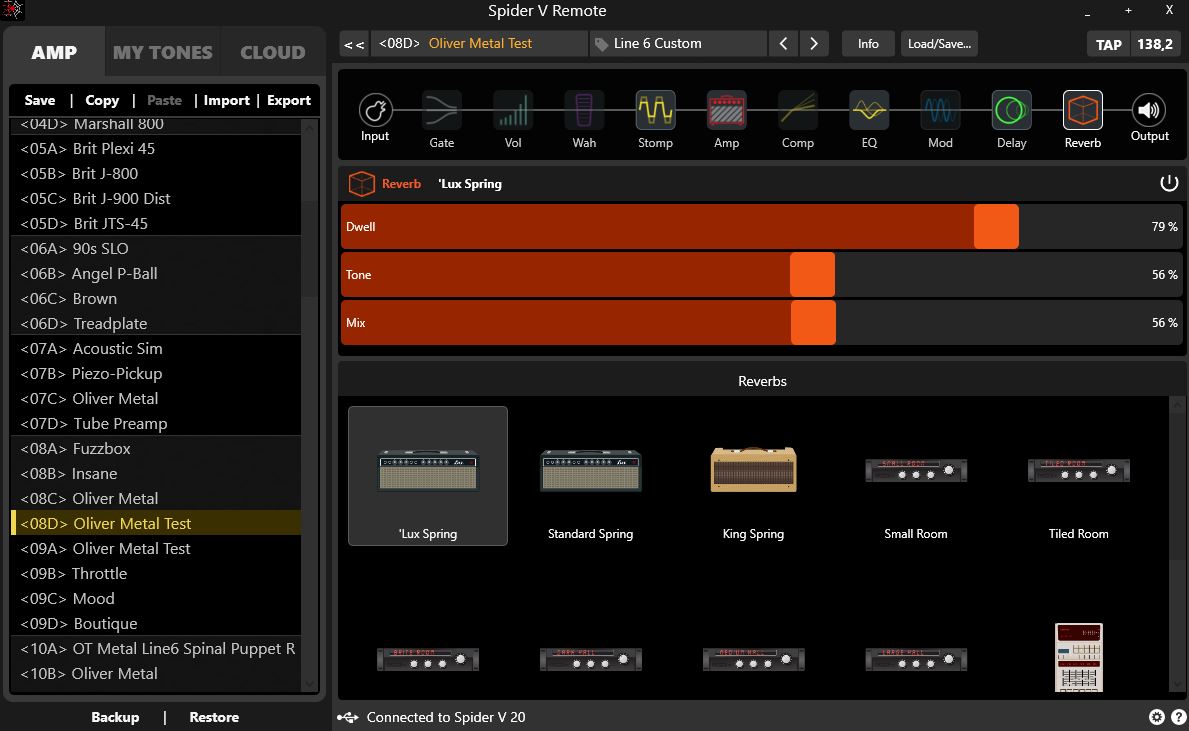
Task: Choose the King Spring reverb model
Action: click(x=753, y=475)
